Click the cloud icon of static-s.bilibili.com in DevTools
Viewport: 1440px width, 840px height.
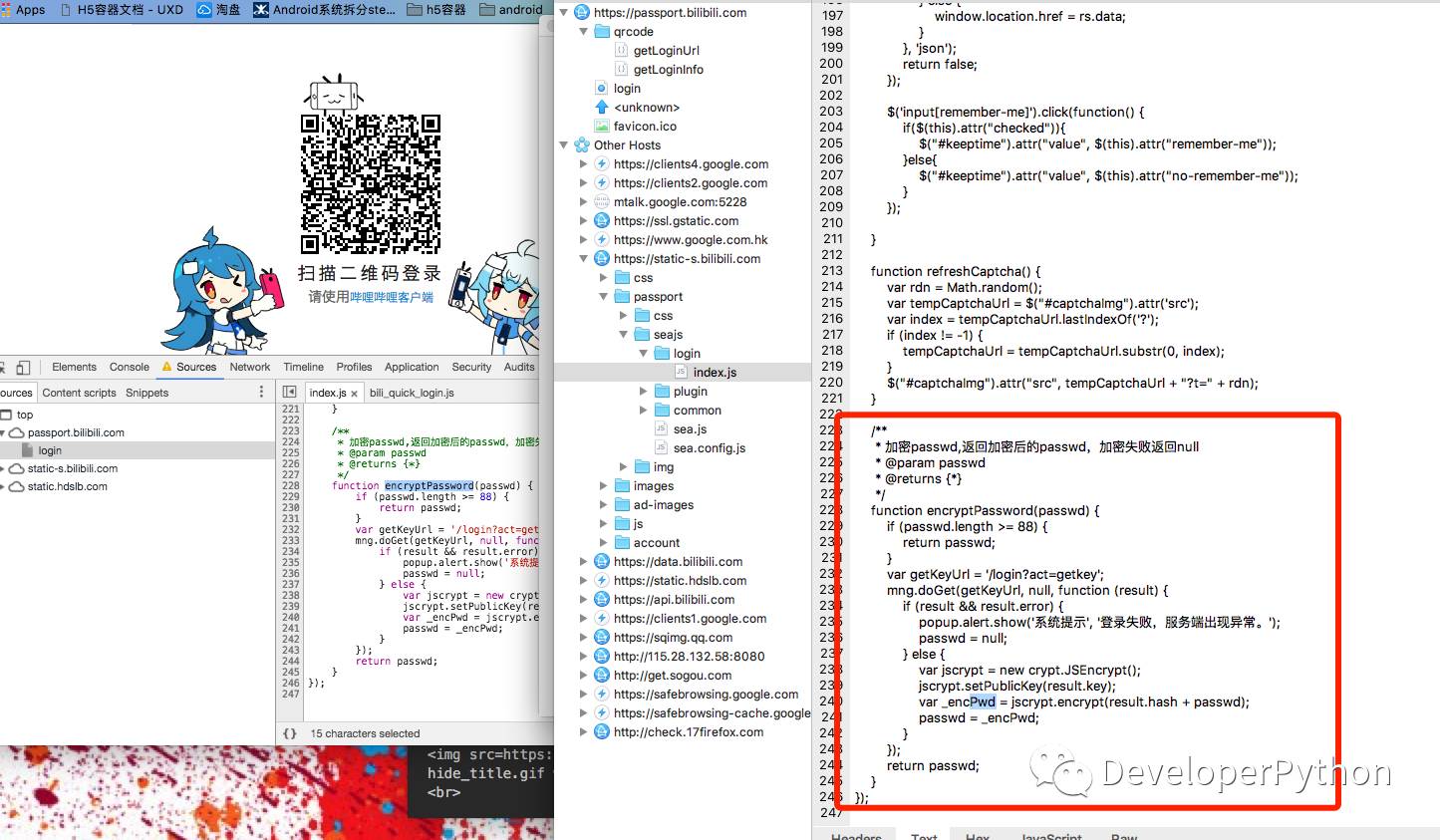[16, 468]
